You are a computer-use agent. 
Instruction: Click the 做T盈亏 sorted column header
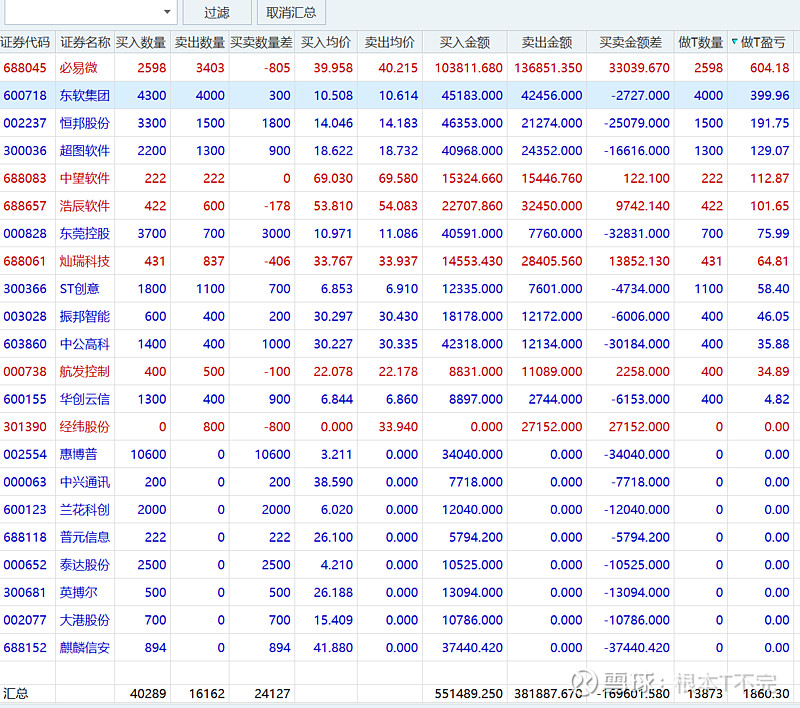click(x=760, y=42)
